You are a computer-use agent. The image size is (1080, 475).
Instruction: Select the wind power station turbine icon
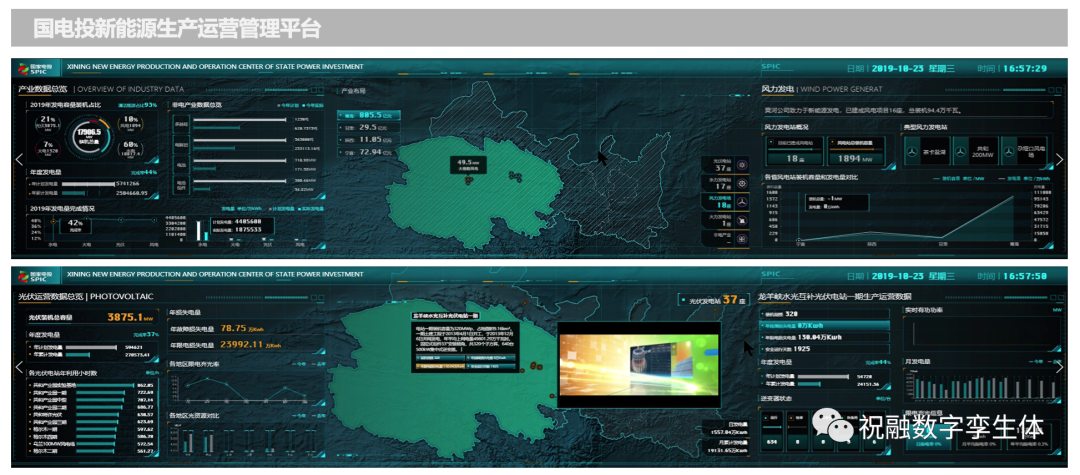pos(741,201)
